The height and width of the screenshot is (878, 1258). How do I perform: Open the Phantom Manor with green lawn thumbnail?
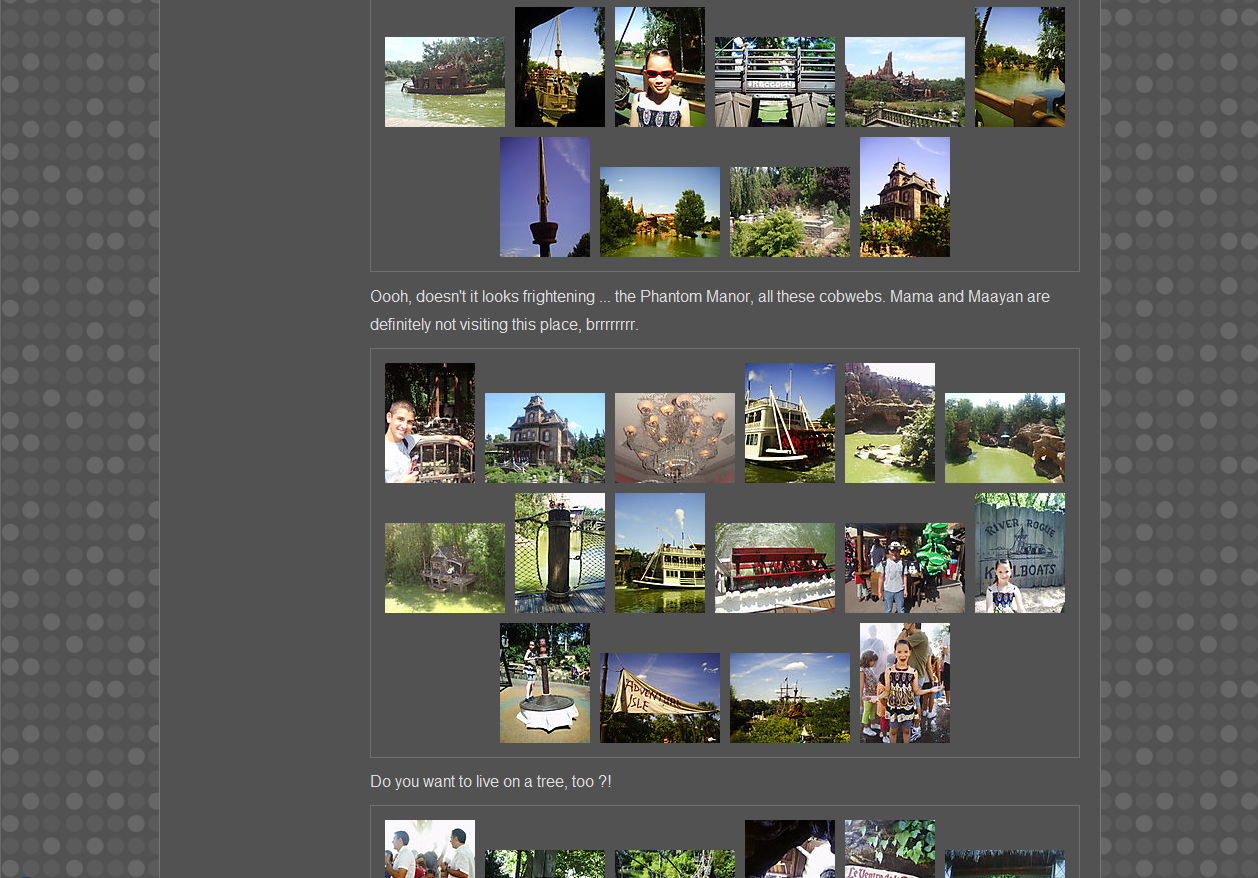(544, 438)
